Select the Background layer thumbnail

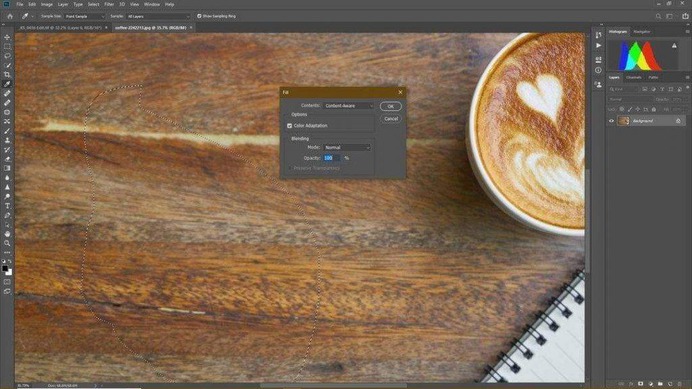coord(623,121)
